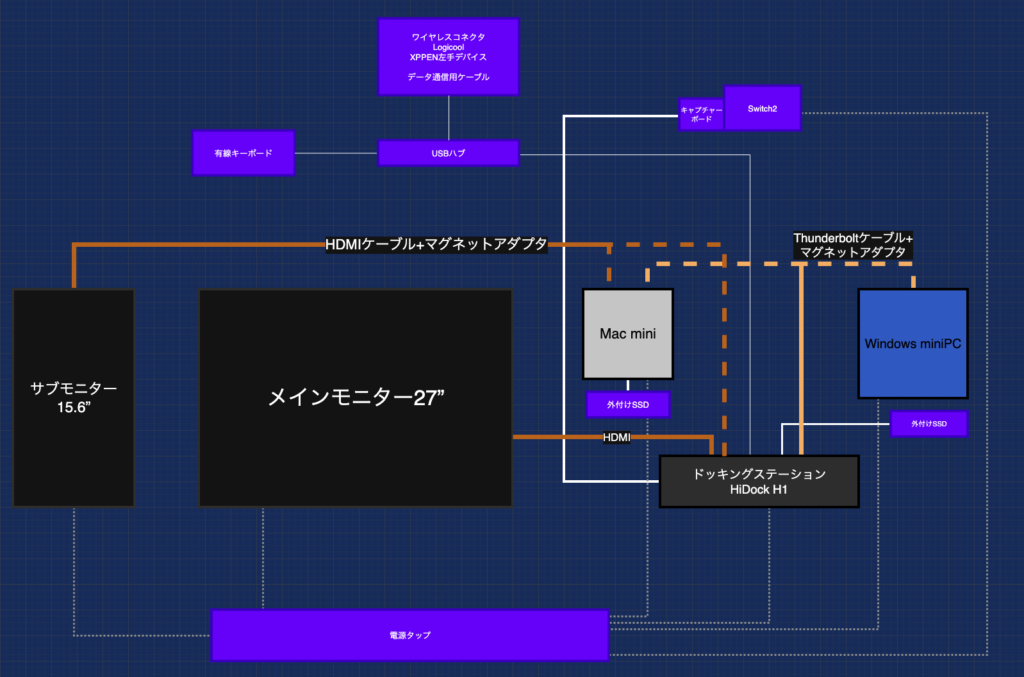Select the 外付けSSD below Mac mini

(627, 404)
